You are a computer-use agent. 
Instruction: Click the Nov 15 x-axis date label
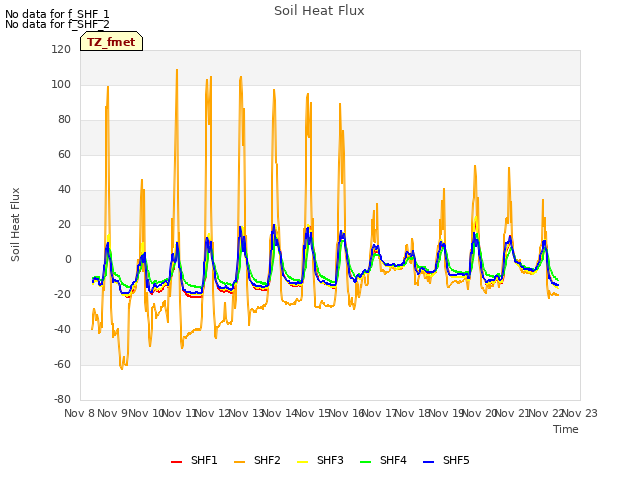[x=313, y=413]
